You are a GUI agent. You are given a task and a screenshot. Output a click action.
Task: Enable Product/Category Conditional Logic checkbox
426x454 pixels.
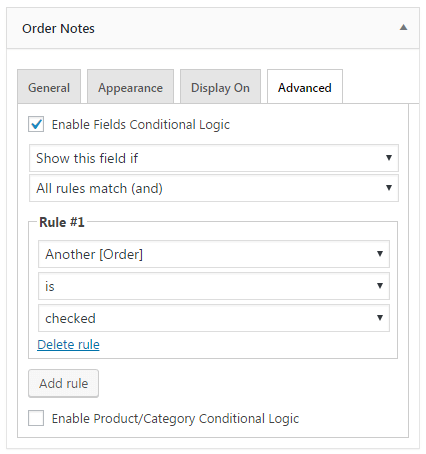pyautogui.click(x=36, y=418)
